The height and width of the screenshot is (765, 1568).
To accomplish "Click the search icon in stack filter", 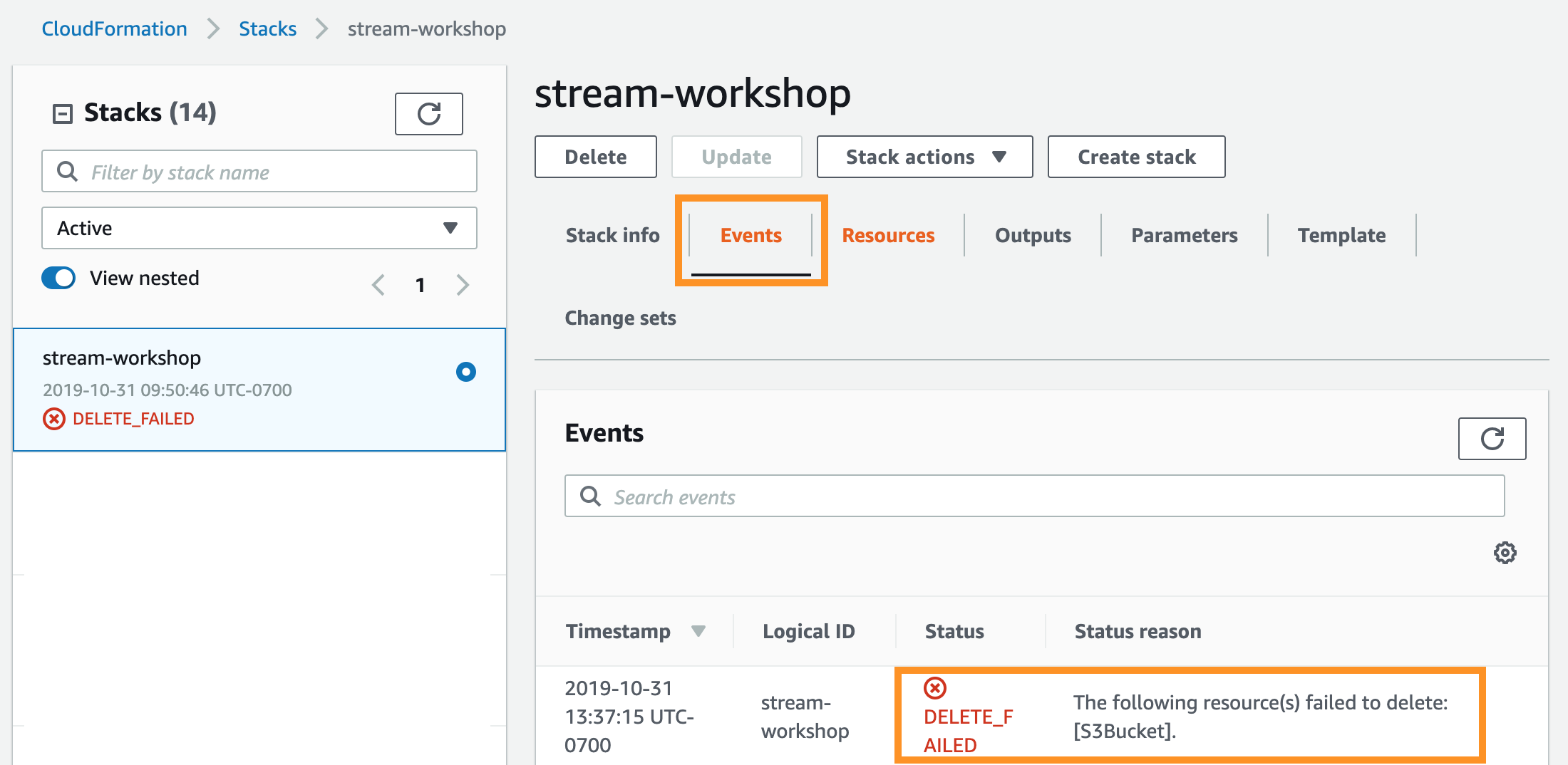I will [67, 171].
